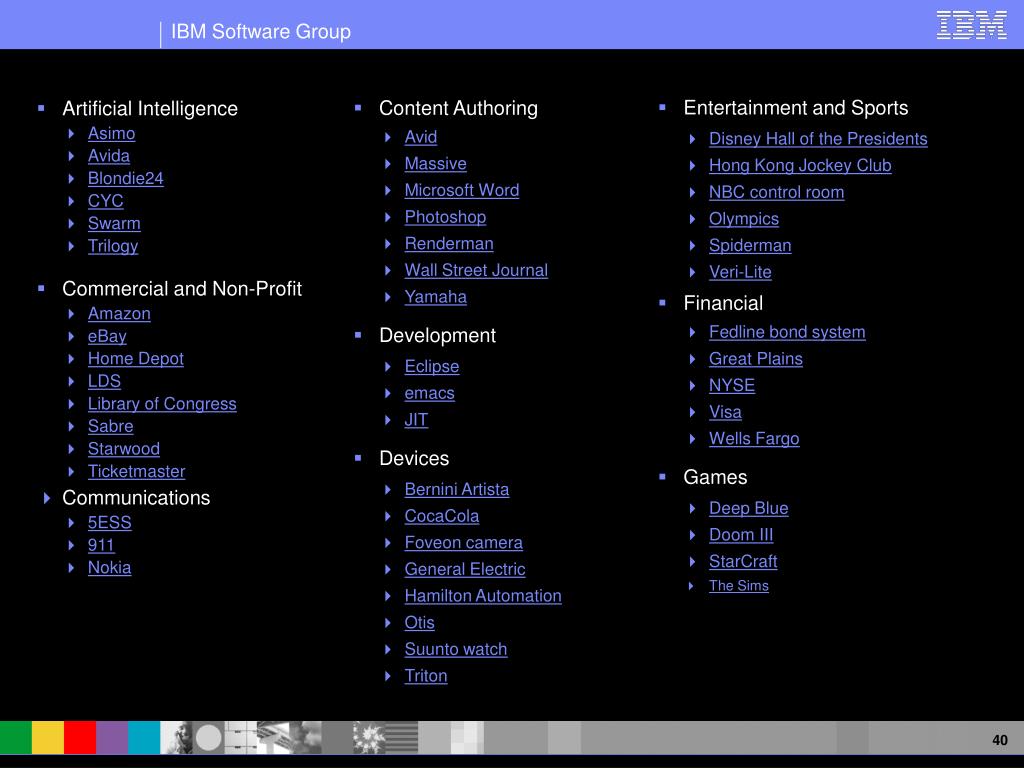Select the Artificial Intelligence heading
The height and width of the screenshot is (768, 1024).
pos(150,108)
